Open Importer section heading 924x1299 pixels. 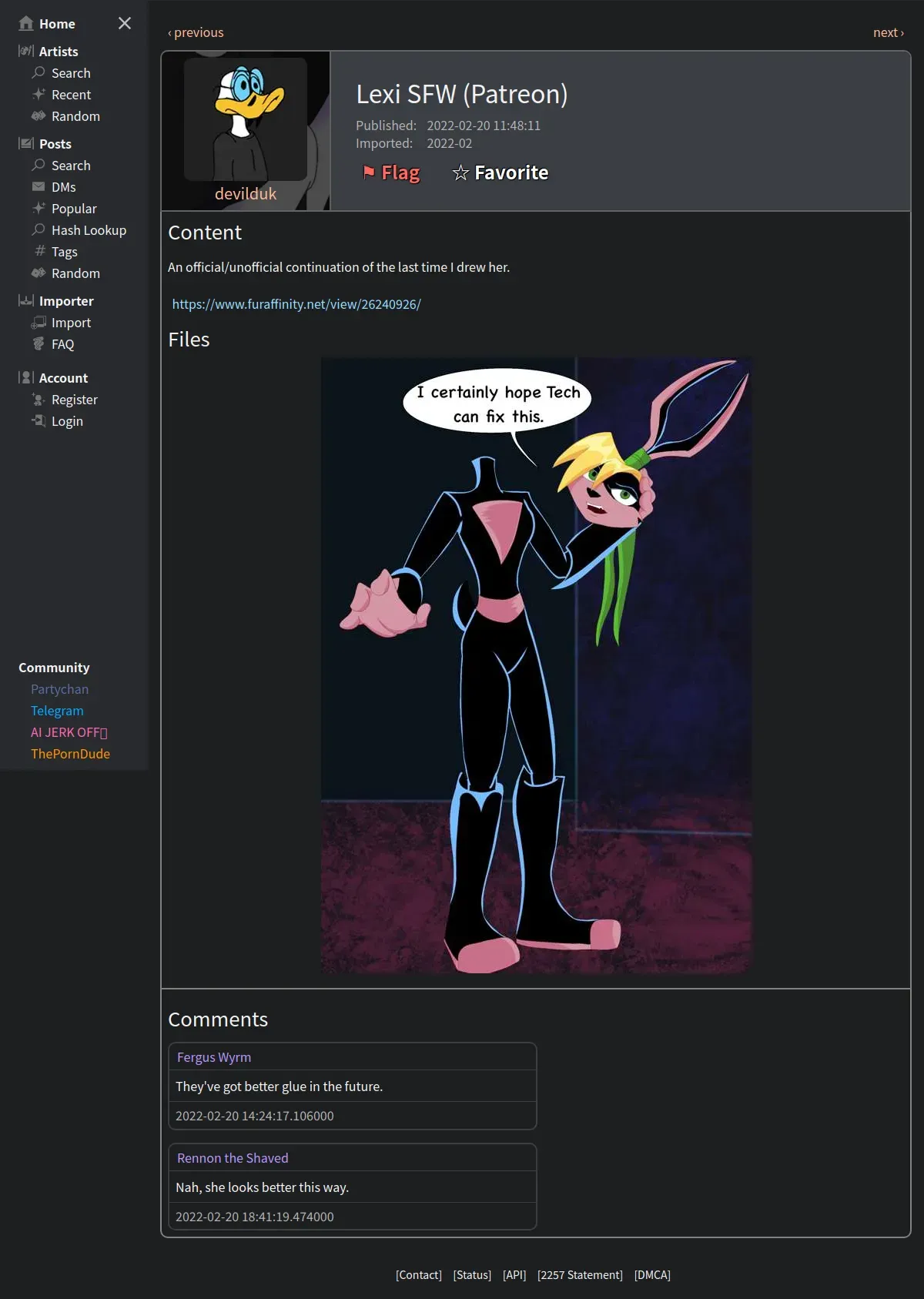(66, 301)
